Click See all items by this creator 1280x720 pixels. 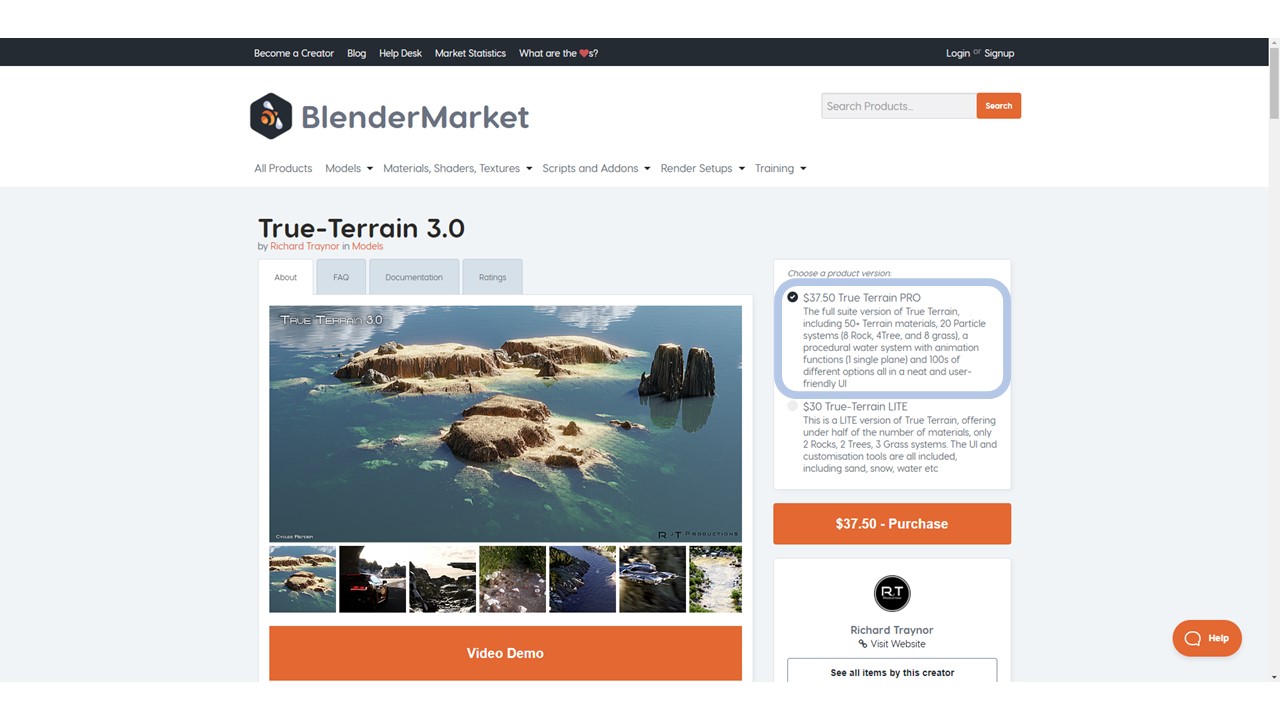892,671
